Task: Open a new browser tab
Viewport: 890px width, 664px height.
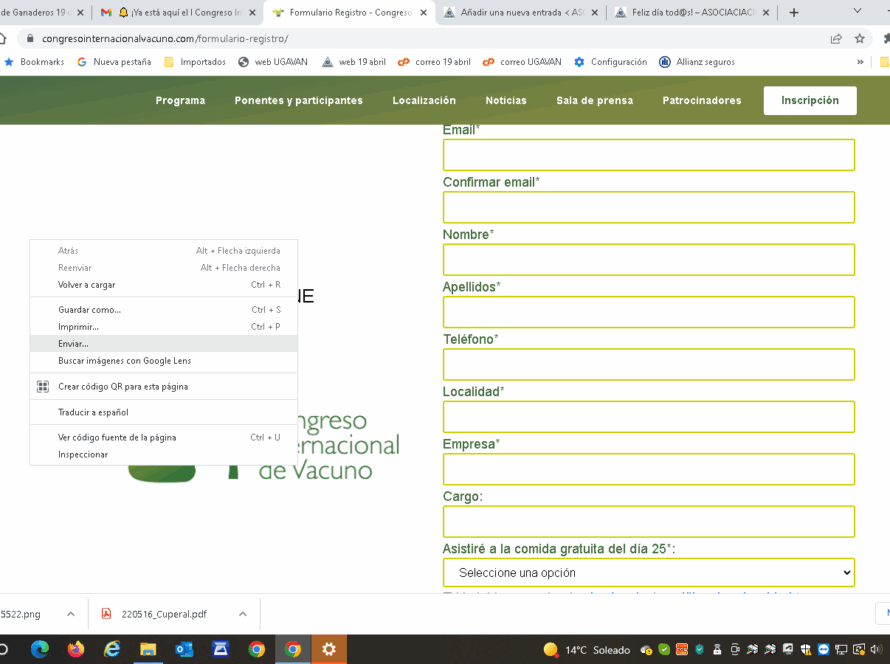Action: tap(794, 13)
